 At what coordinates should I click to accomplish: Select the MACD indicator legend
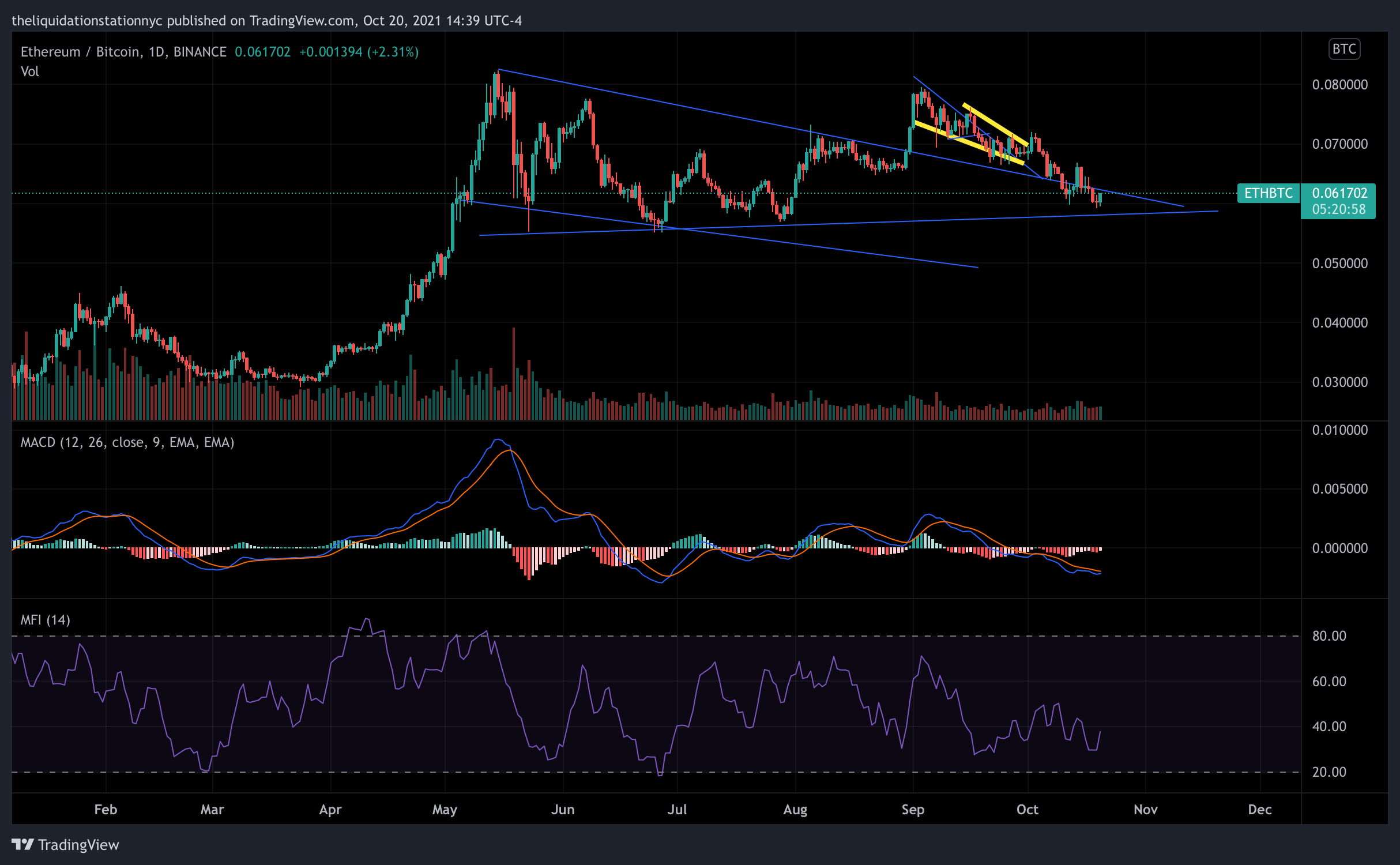coord(127,442)
